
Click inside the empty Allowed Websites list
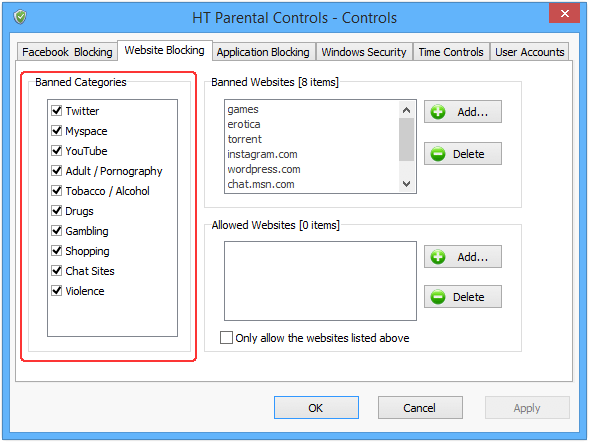tap(320, 281)
